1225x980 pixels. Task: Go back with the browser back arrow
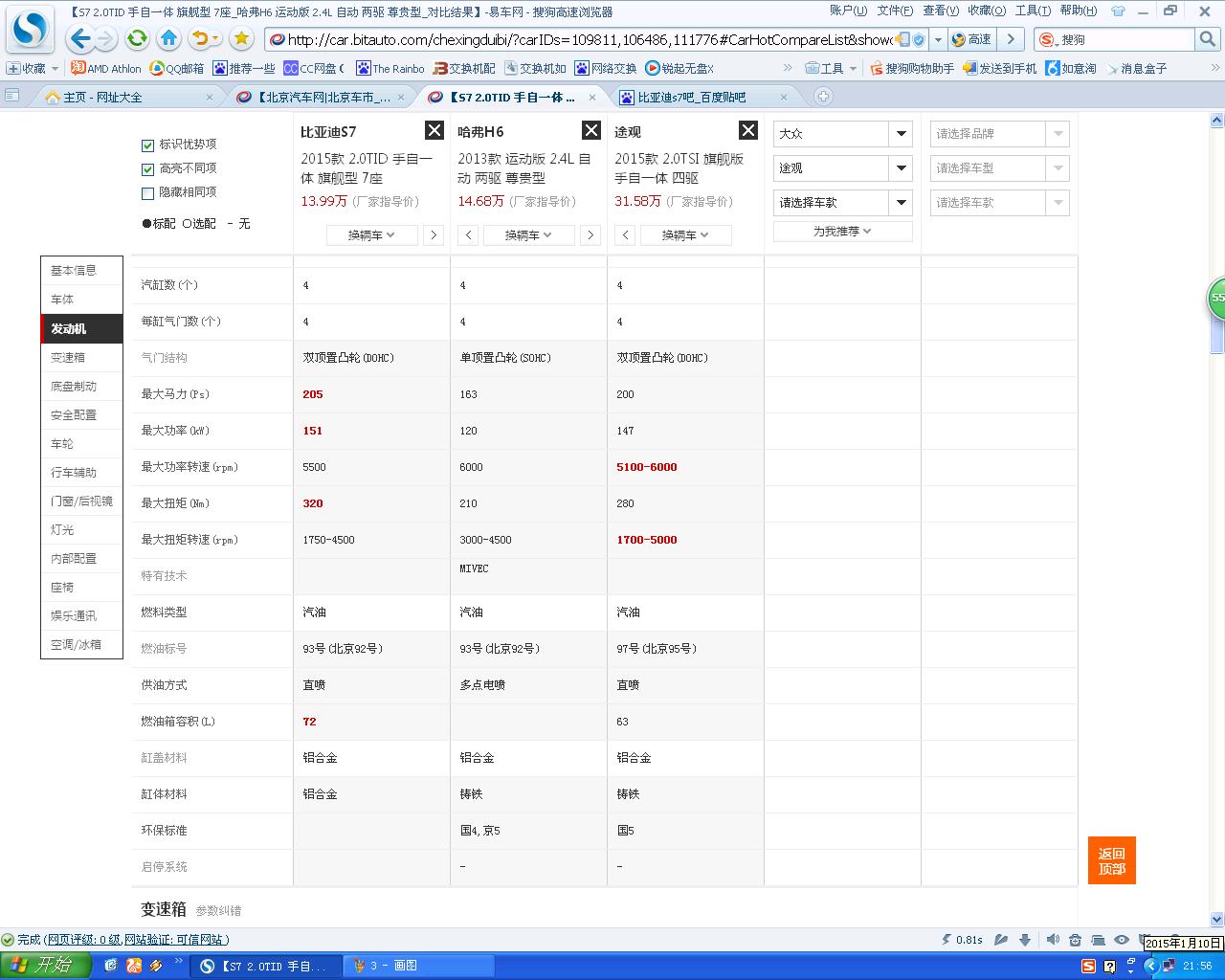pyautogui.click(x=80, y=39)
